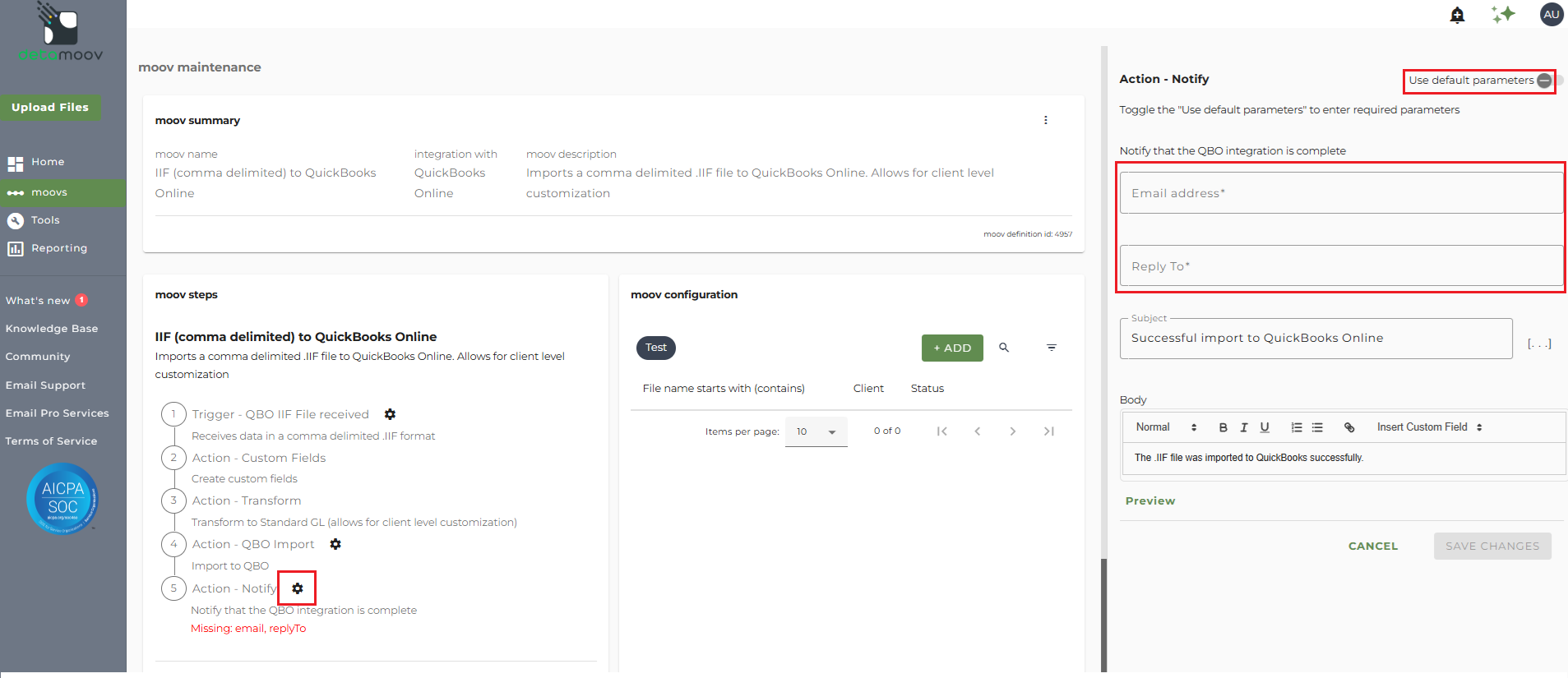Open subject custom field brackets button

click(x=1539, y=343)
